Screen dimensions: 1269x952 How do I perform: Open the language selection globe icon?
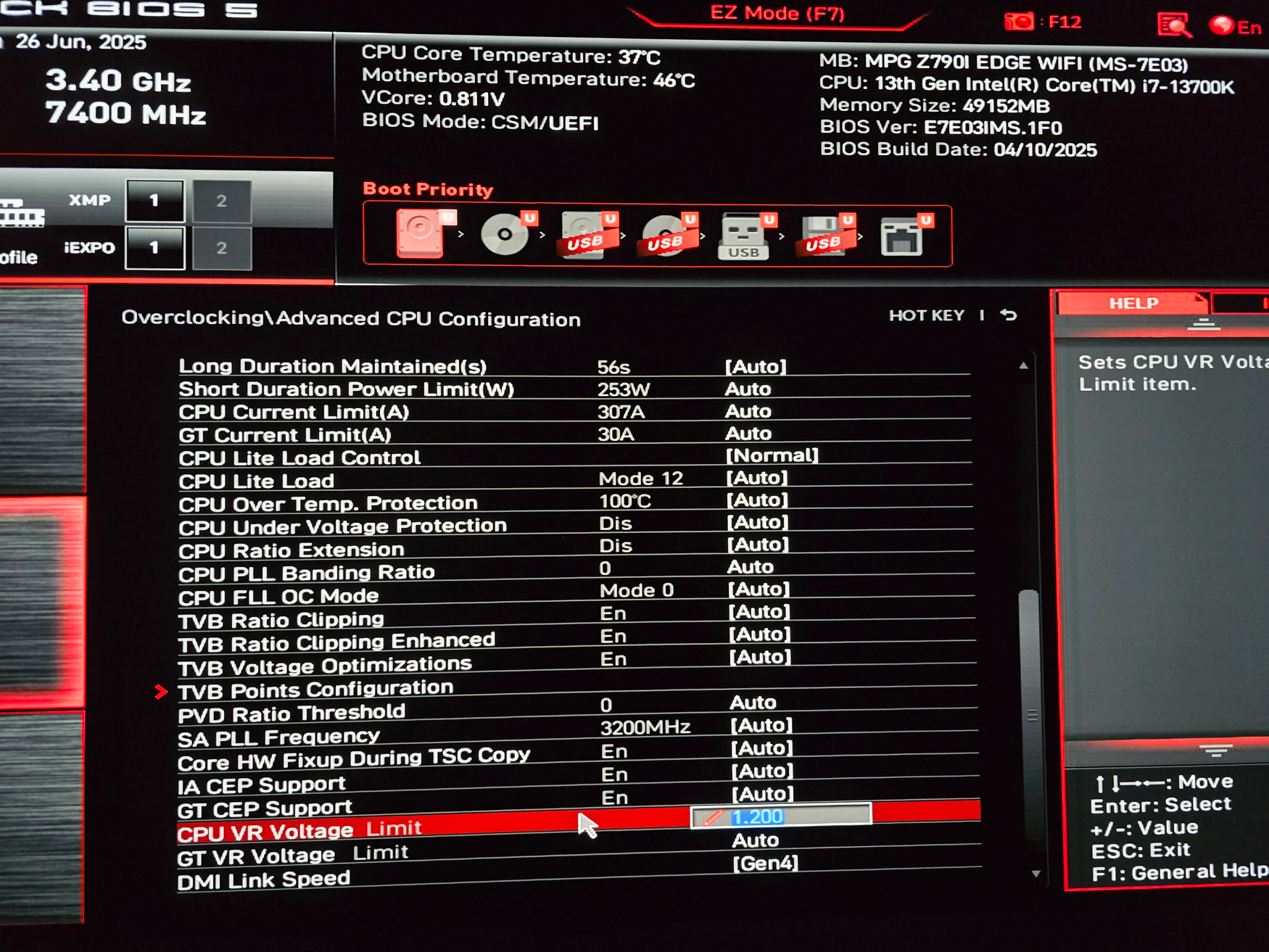[x=1221, y=25]
